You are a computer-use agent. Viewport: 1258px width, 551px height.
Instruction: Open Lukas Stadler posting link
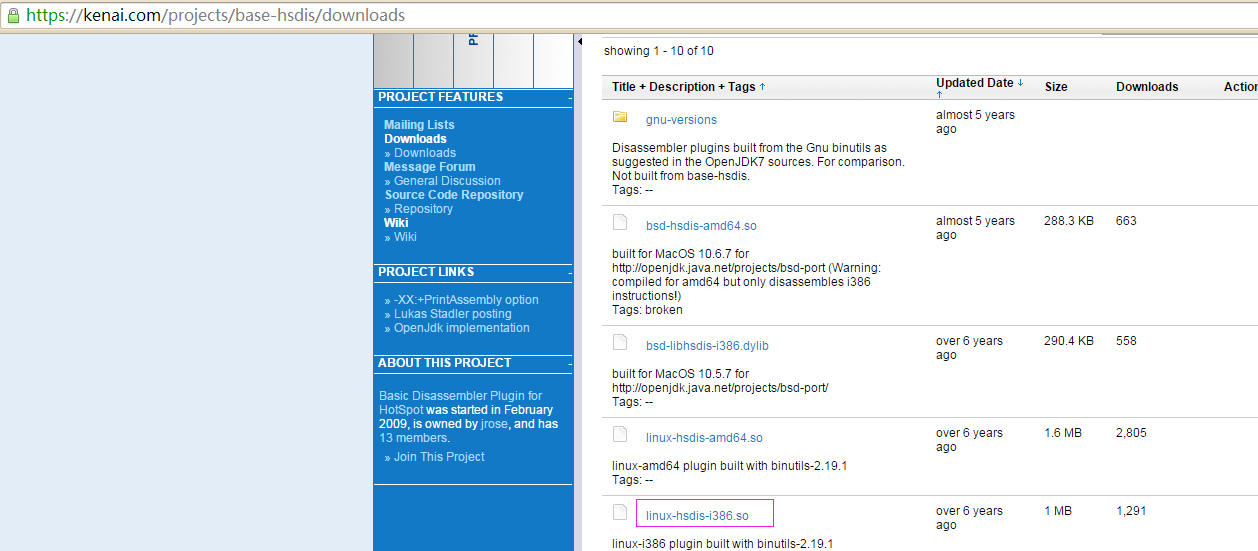click(453, 314)
